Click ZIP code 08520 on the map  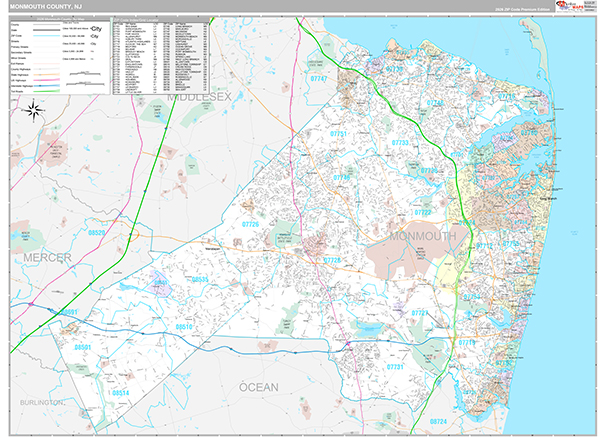pos(97,233)
